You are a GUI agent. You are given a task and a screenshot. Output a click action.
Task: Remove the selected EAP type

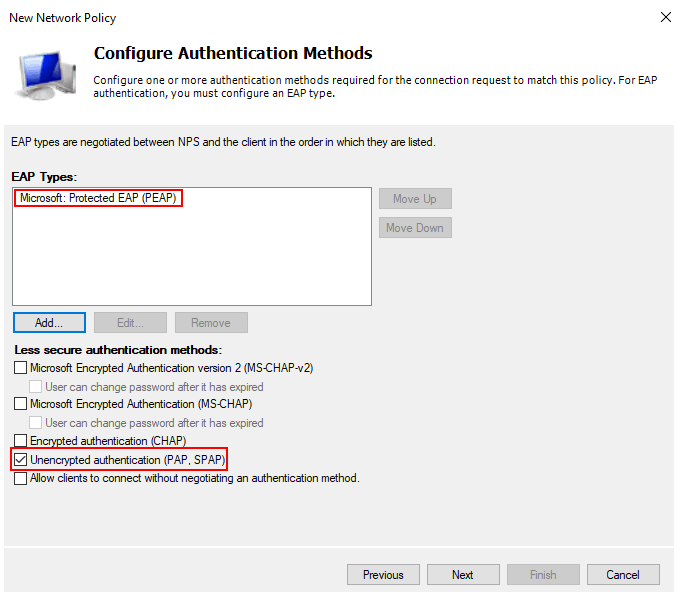pyautogui.click(x=211, y=323)
